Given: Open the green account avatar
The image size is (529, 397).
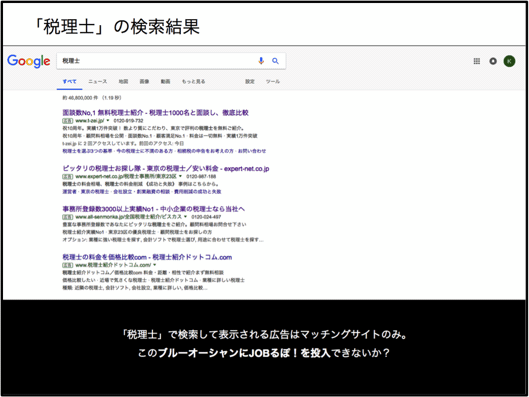Looking at the screenshot, I should pyautogui.click(x=509, y=61).
